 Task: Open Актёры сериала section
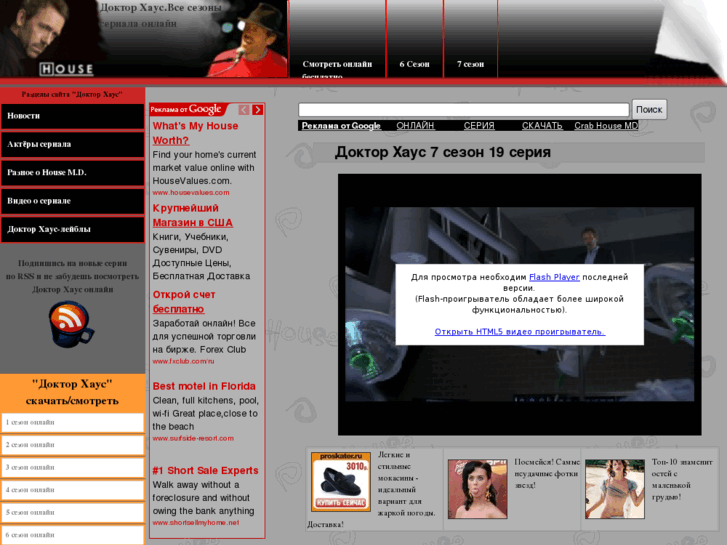tap(72, 144)
